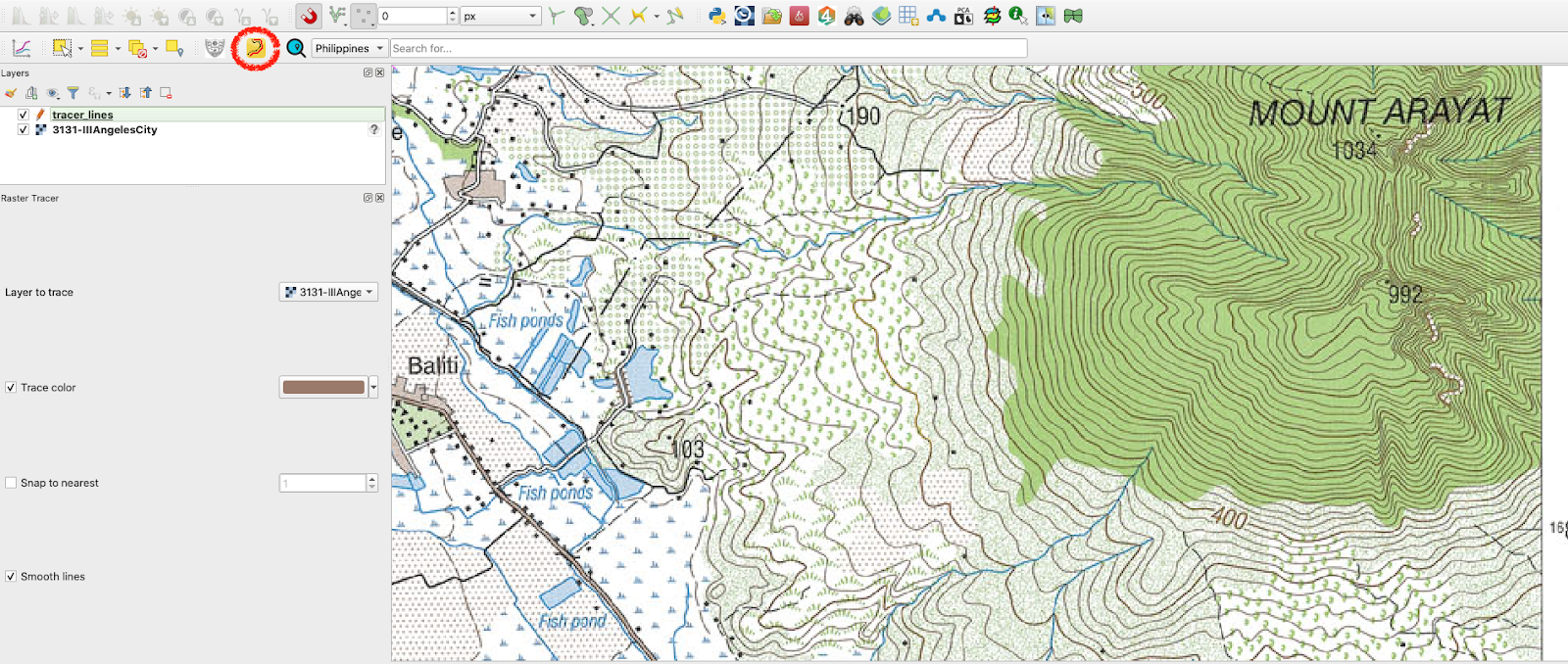
Task: Click the binoculars search plugin icon
Action: coord(854,16)
